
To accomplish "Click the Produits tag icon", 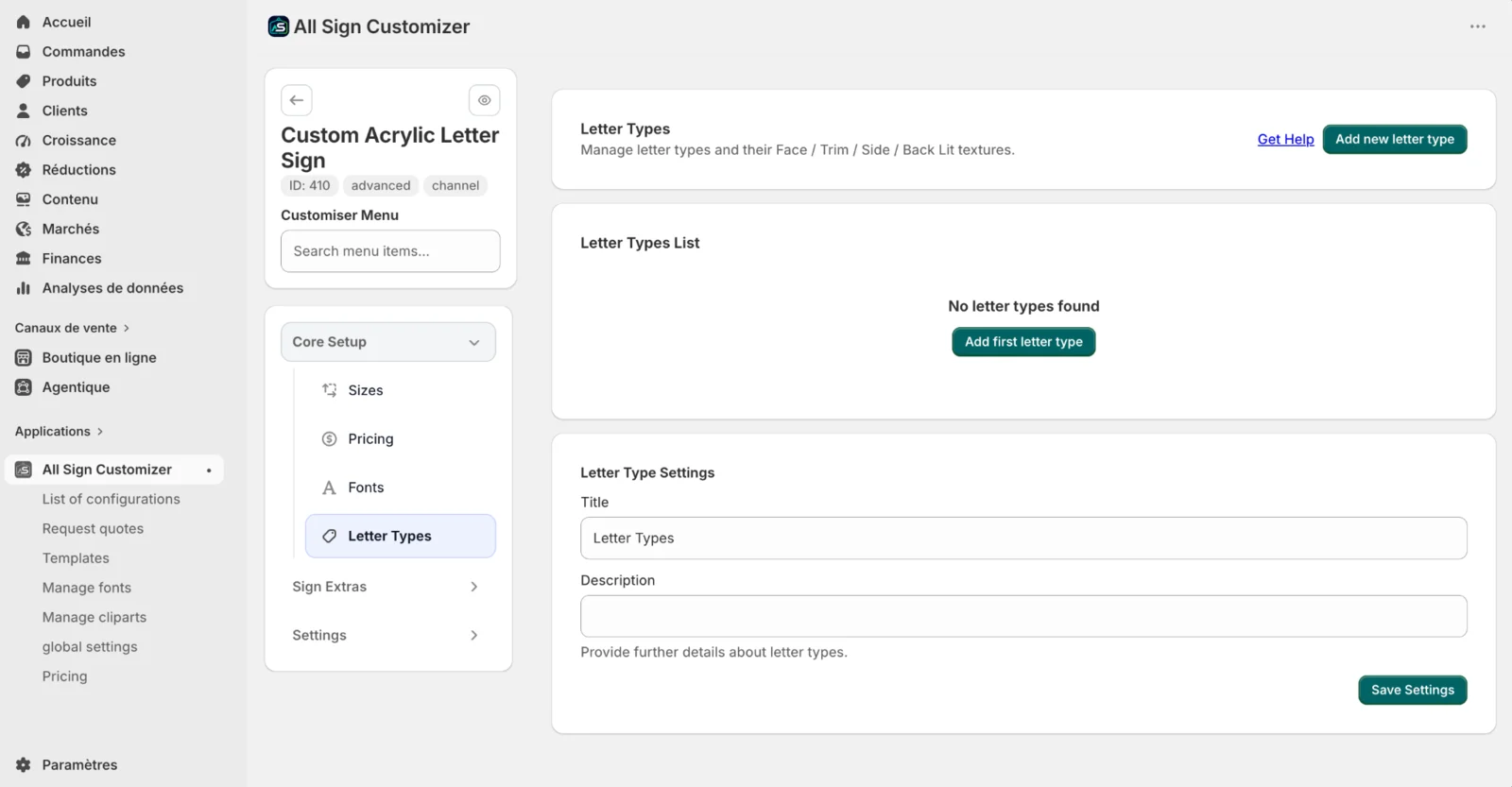I will (24, 81).
